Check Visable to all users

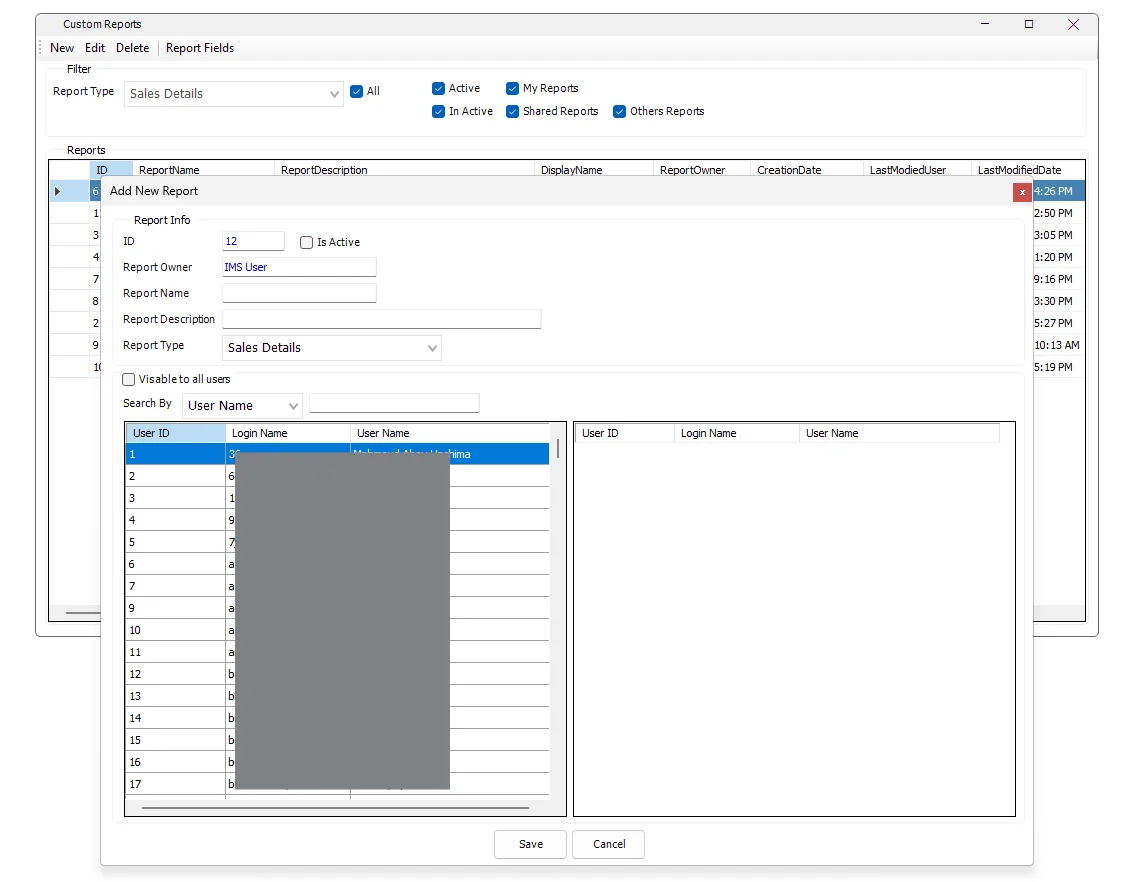tap(128, 379)
